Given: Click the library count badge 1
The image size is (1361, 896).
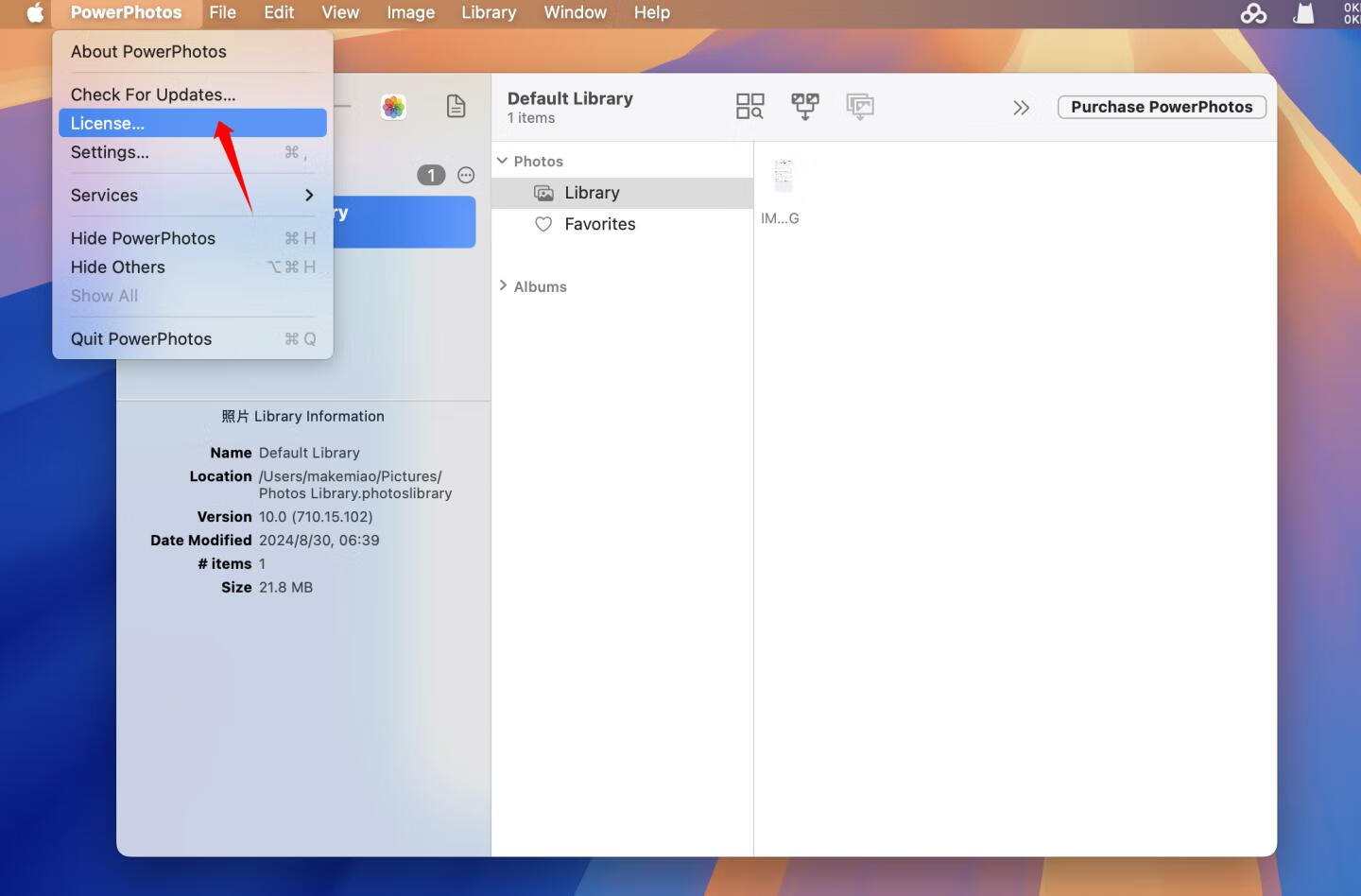Looking at the screenshot, I should (x=431, y=175).
